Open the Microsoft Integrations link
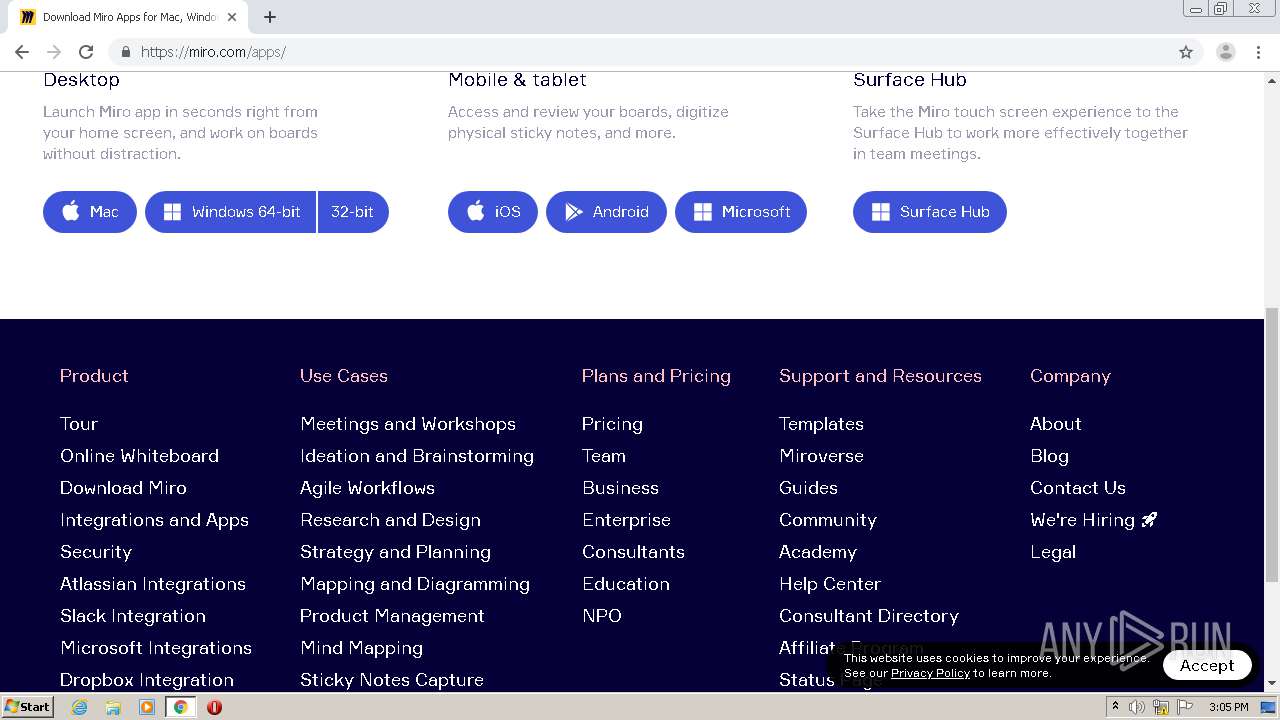 tap(156, 648)
